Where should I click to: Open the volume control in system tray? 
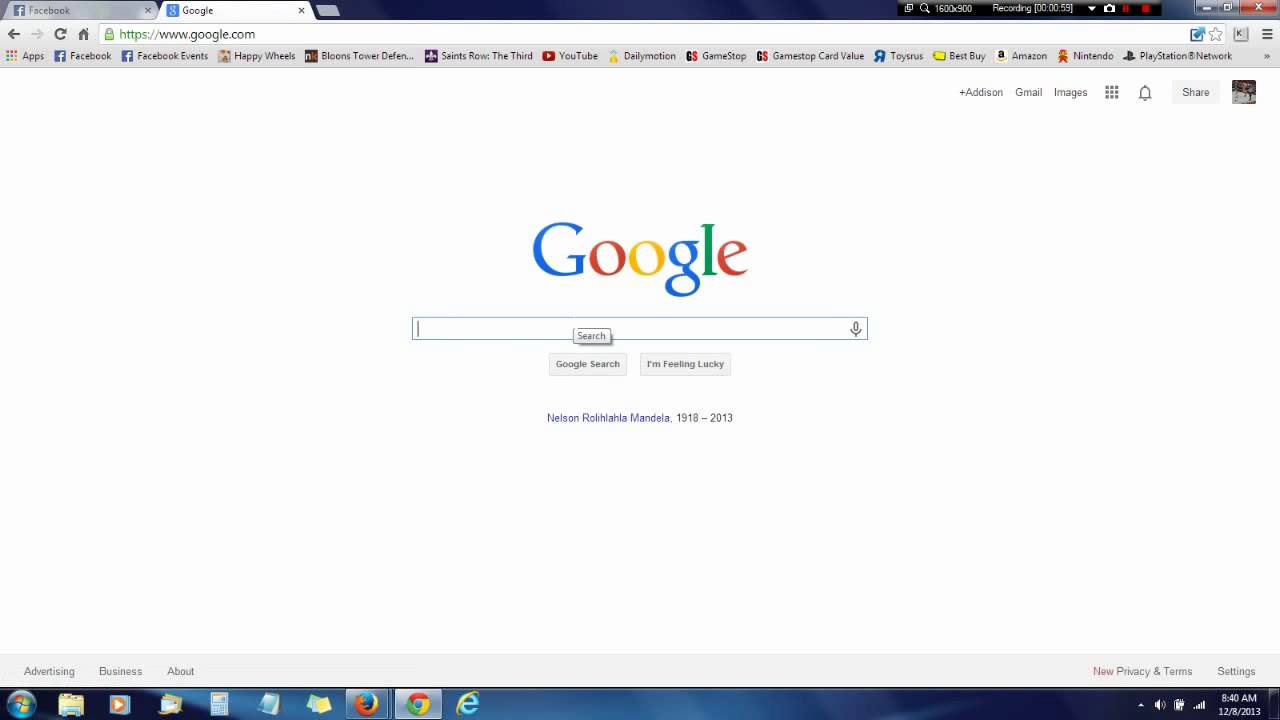point(1160,705)
